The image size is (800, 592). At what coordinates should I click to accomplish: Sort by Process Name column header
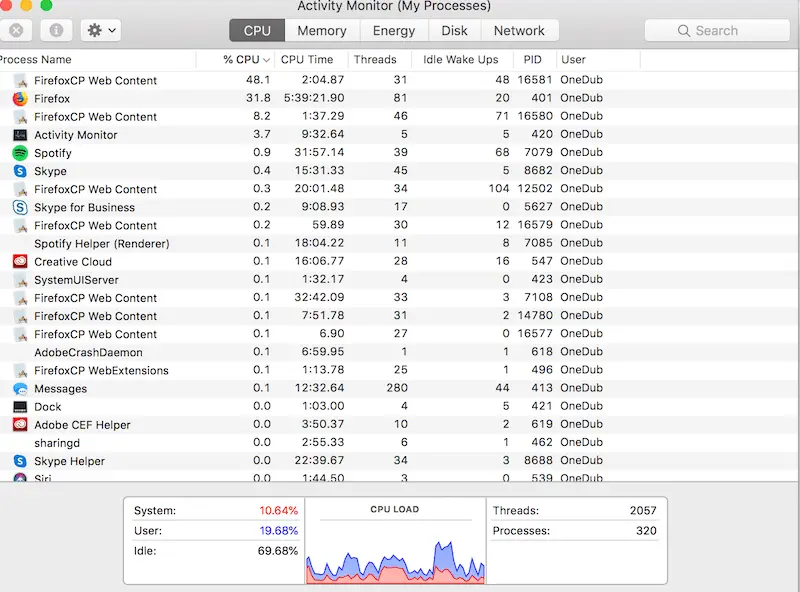coord(97,60)
